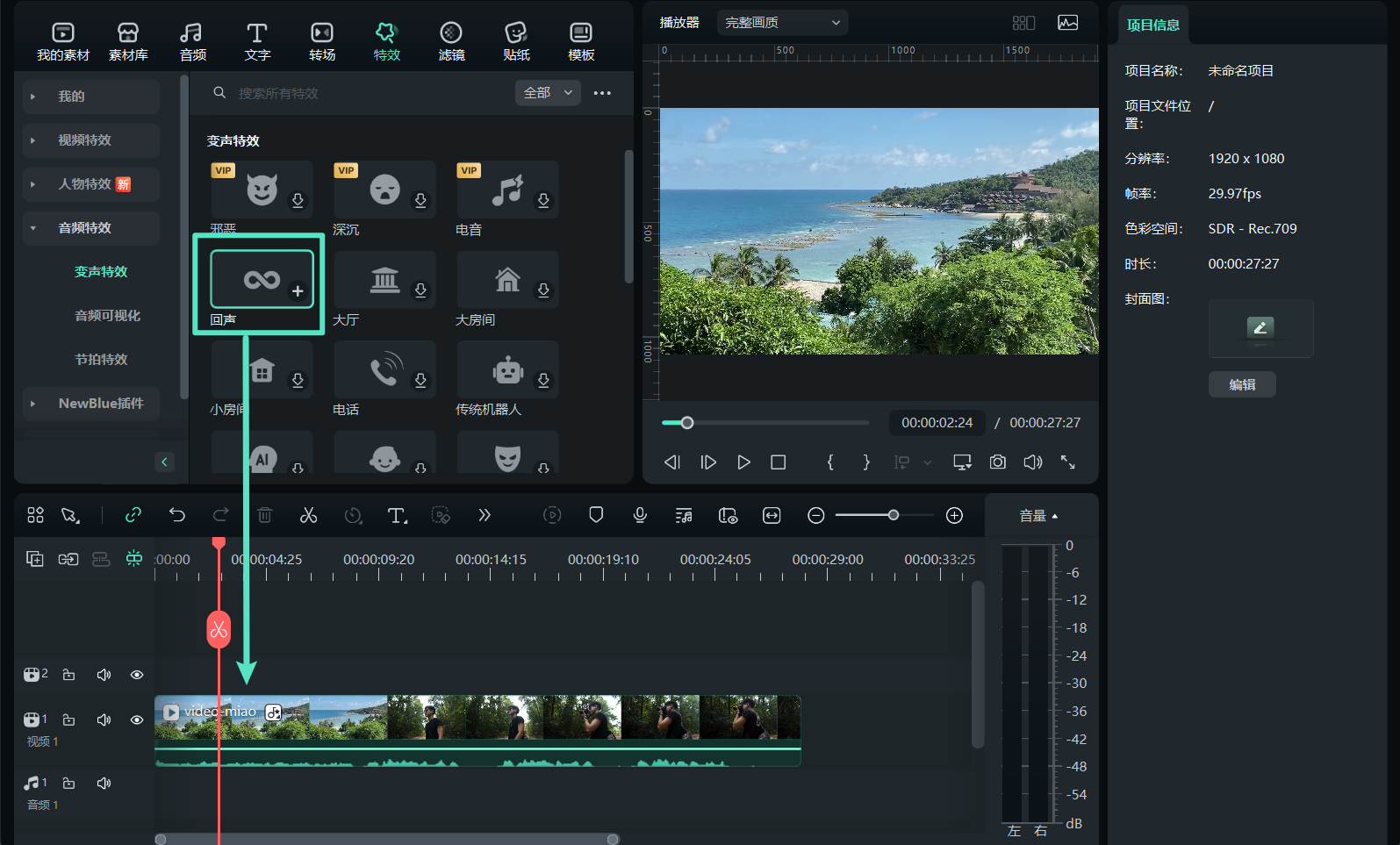Click the marker shield icon in timeline toolbar
The width and height of the screenshot is (1400, 845).
[596, 515]
